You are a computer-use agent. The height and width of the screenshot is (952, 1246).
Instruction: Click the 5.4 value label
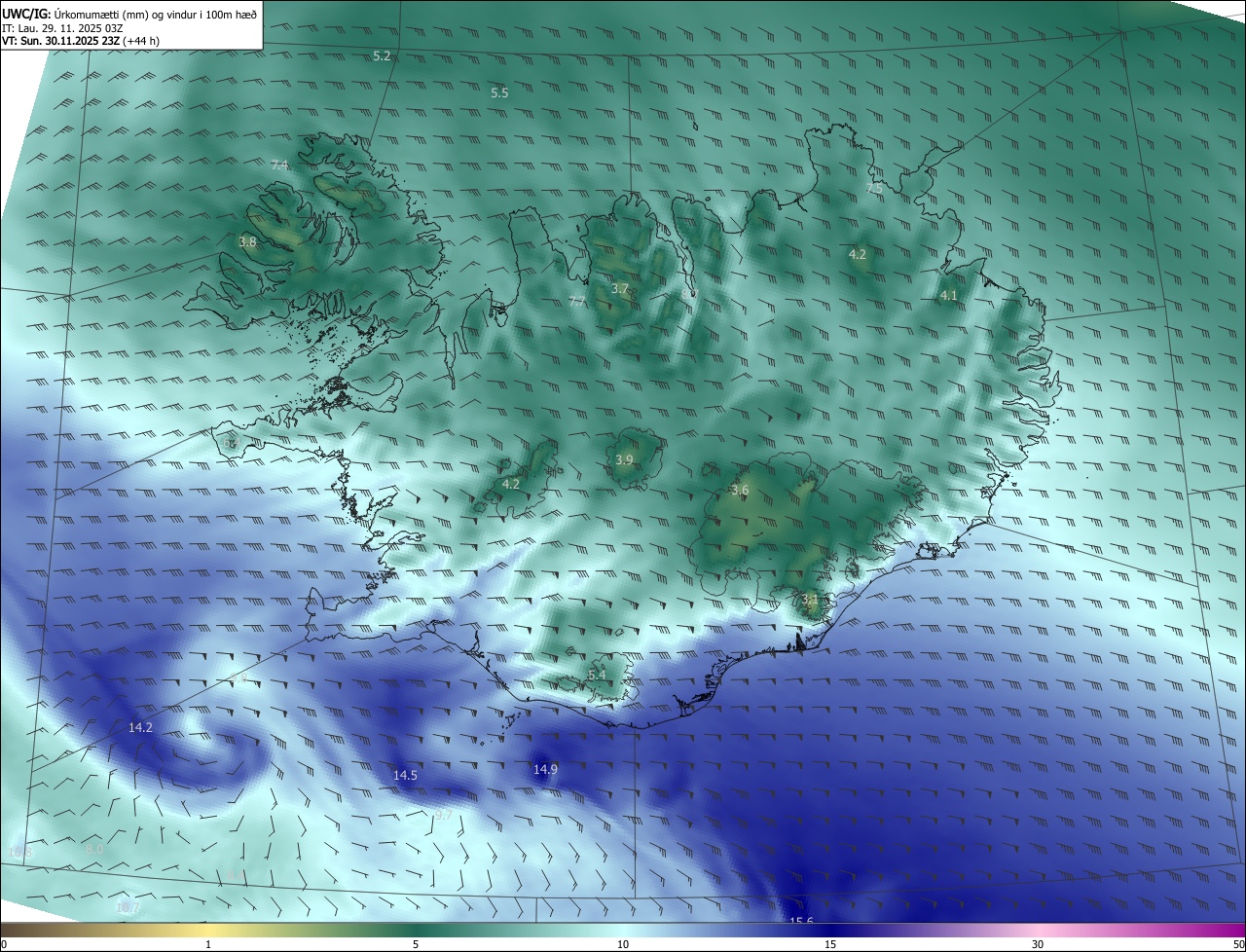pos(597,676)
